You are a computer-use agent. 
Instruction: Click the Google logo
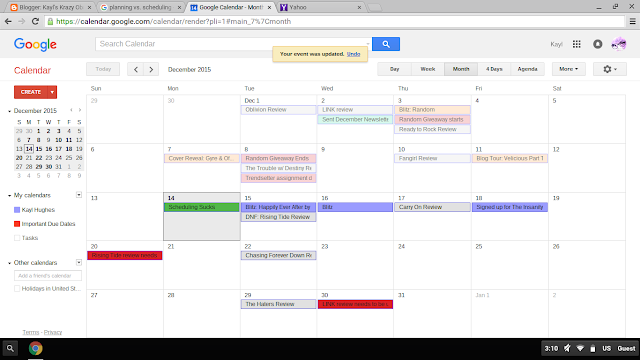pos(35,44)
